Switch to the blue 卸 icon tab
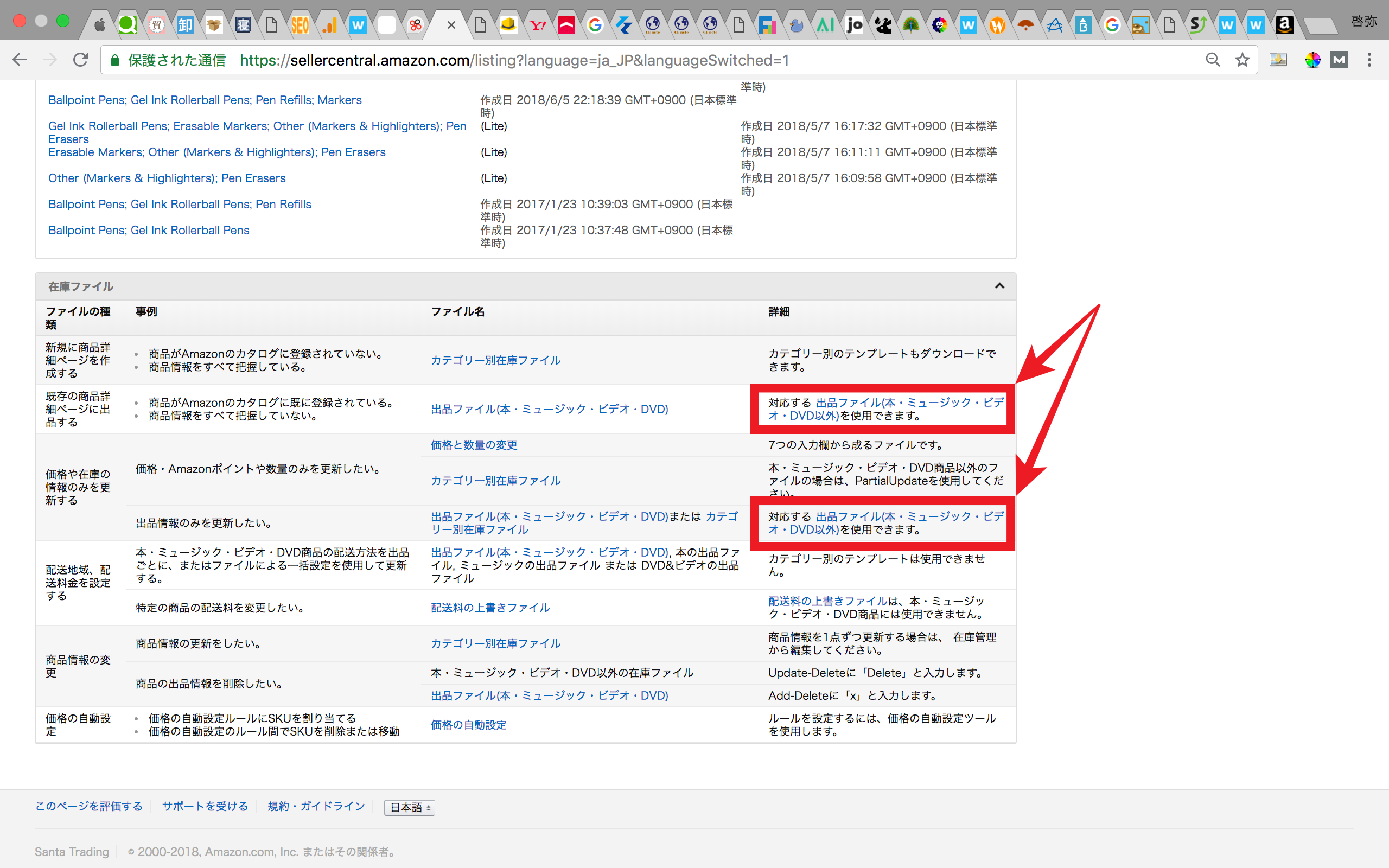 (186, 25)
